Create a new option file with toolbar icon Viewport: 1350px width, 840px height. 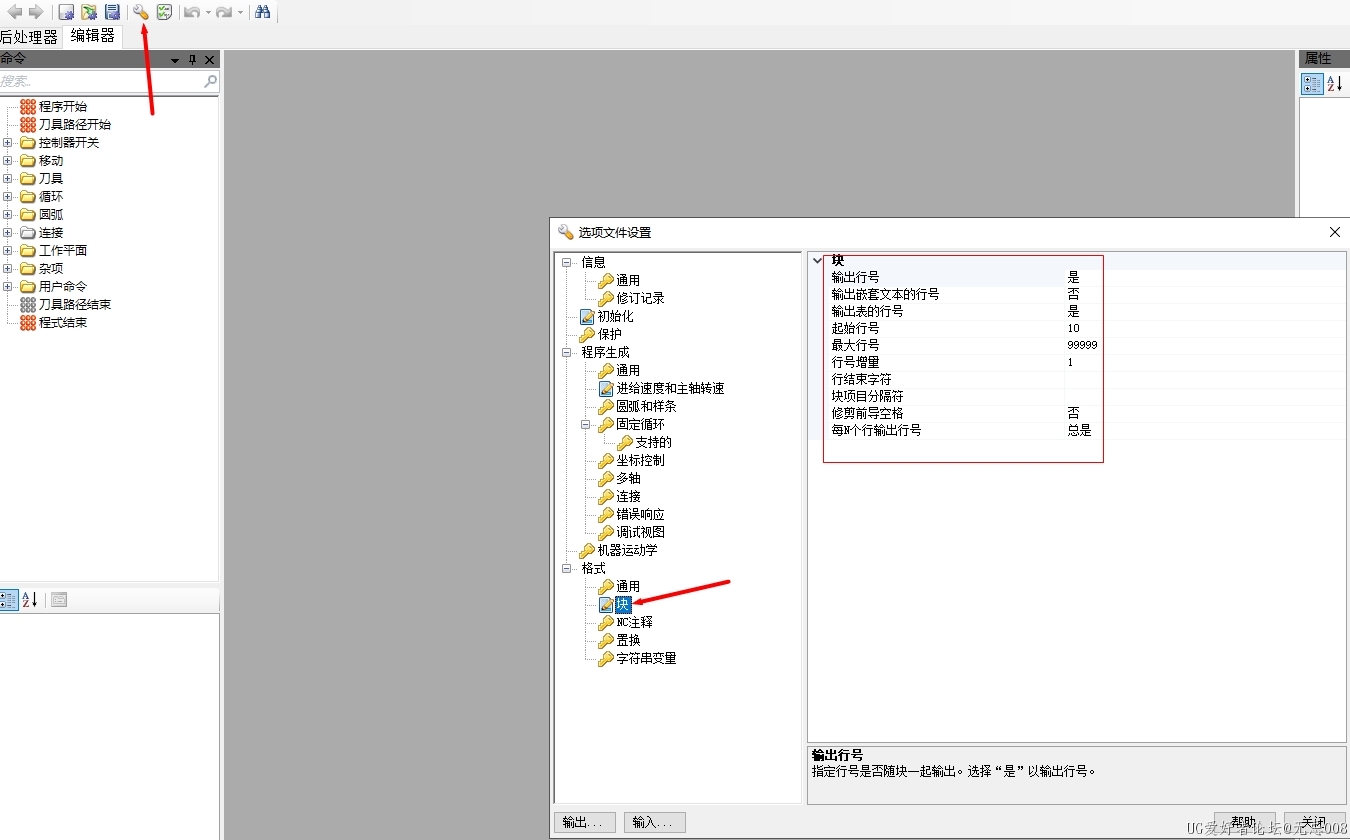click(66, 12)
